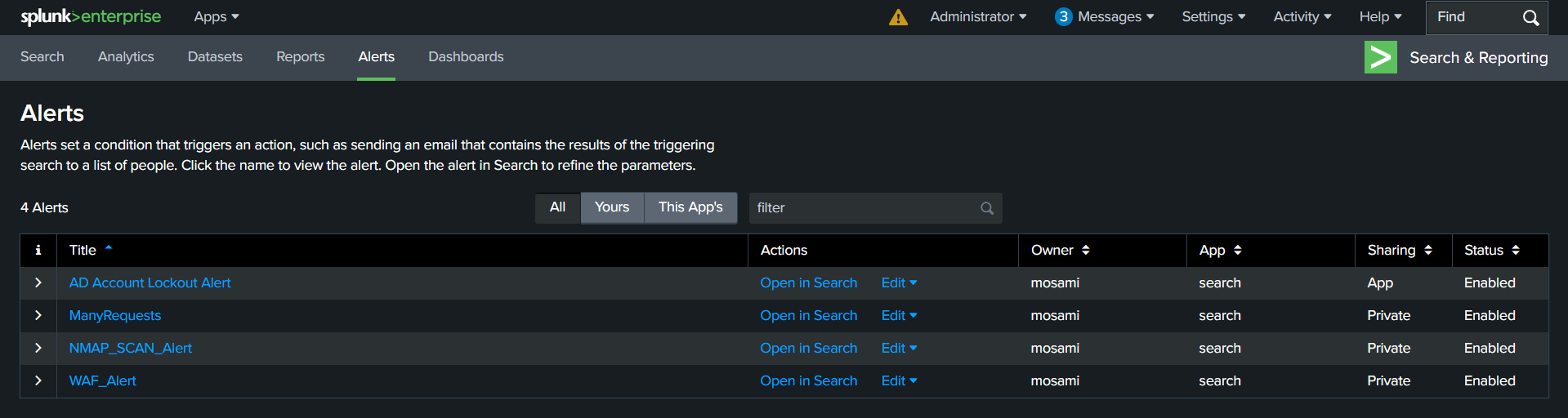Click the info column header icon
This screenshot has width=1568, height=418.
point(38,250)
